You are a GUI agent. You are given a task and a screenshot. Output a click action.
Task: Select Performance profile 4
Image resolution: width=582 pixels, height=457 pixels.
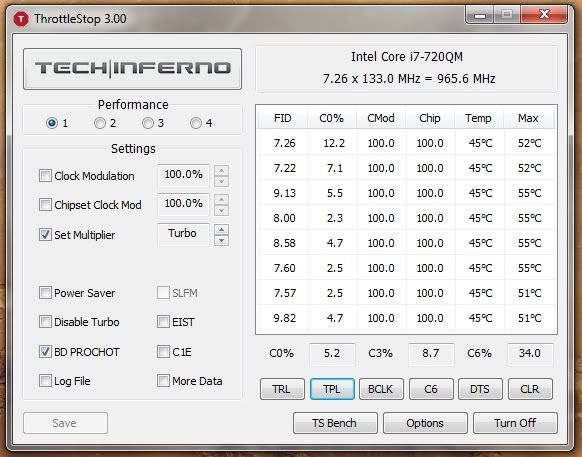point(196,123)
